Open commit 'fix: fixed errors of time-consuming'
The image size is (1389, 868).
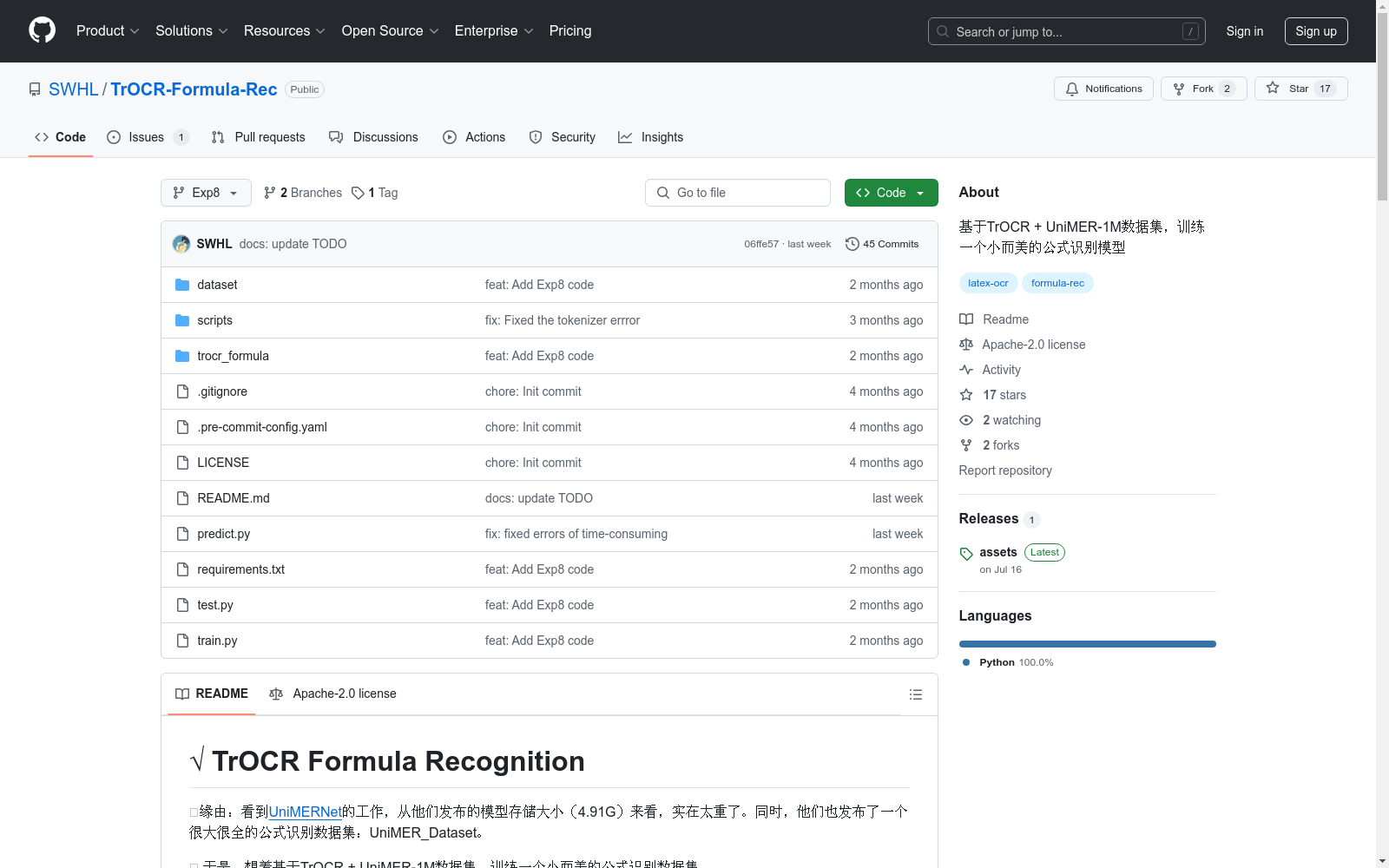point(576,534)
